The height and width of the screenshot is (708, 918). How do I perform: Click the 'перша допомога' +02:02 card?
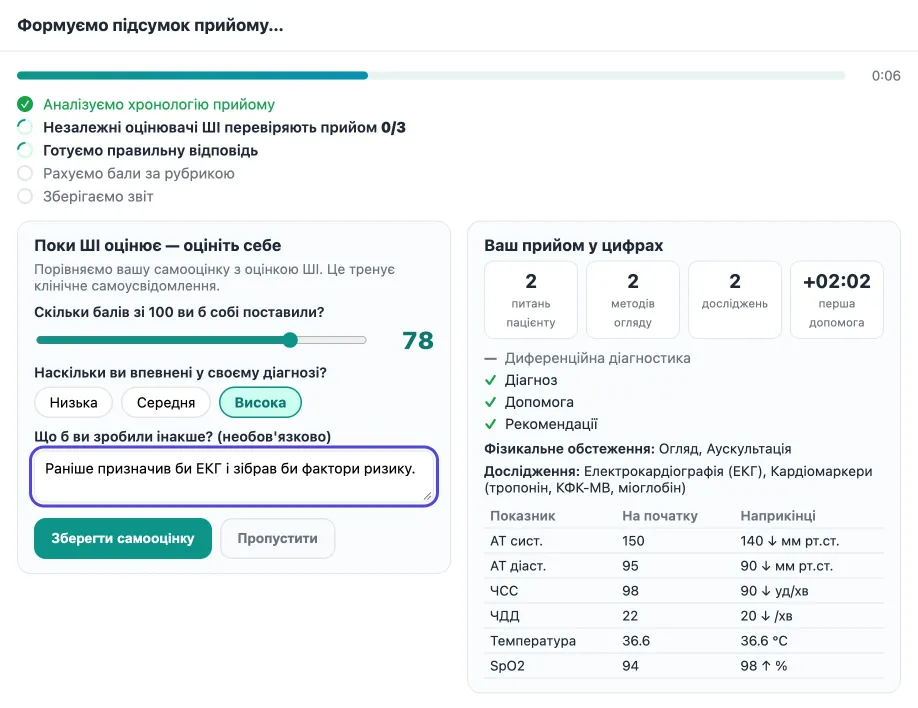[837, 300]
